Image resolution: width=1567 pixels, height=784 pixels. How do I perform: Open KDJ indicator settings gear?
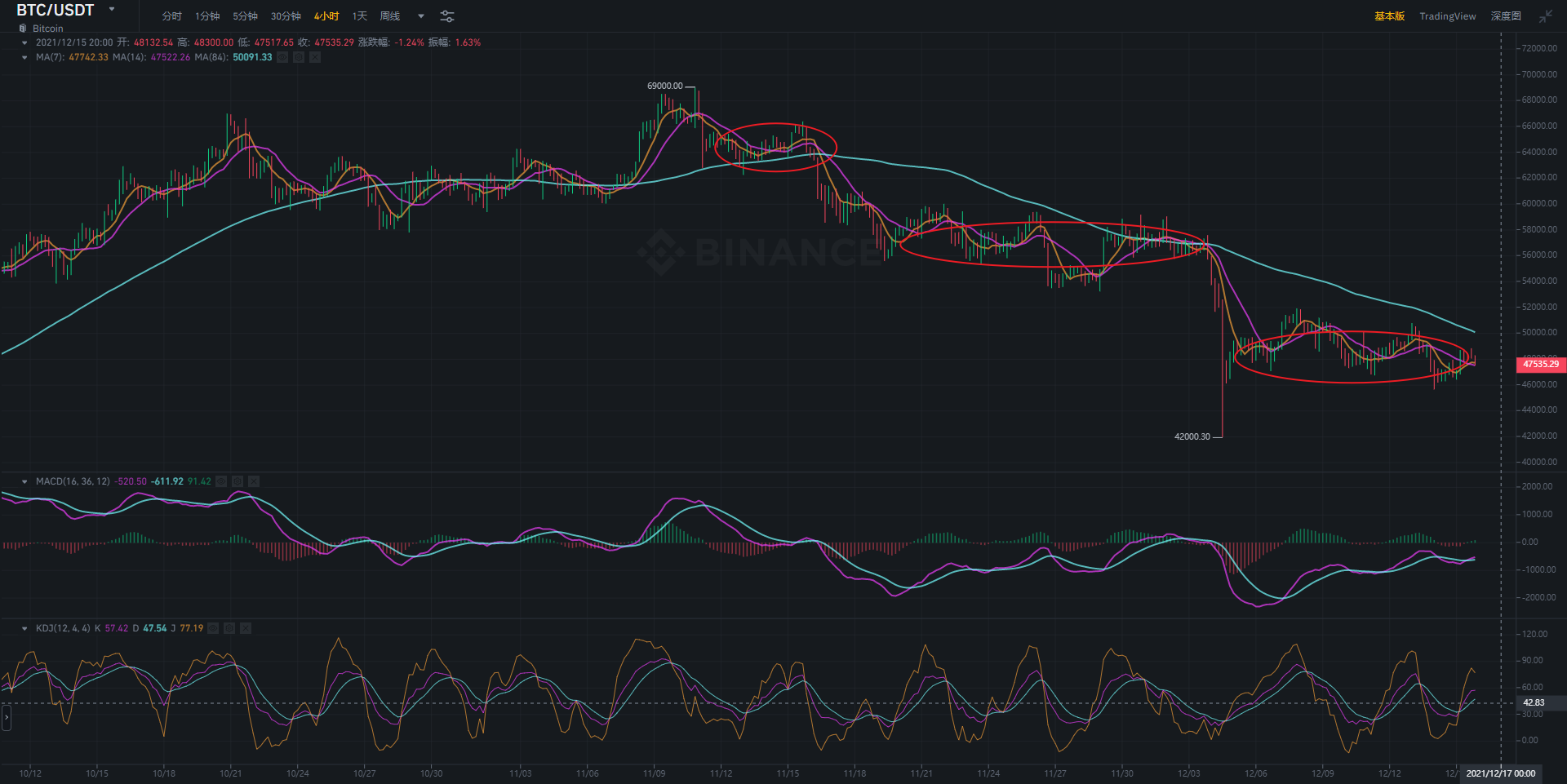229,628
